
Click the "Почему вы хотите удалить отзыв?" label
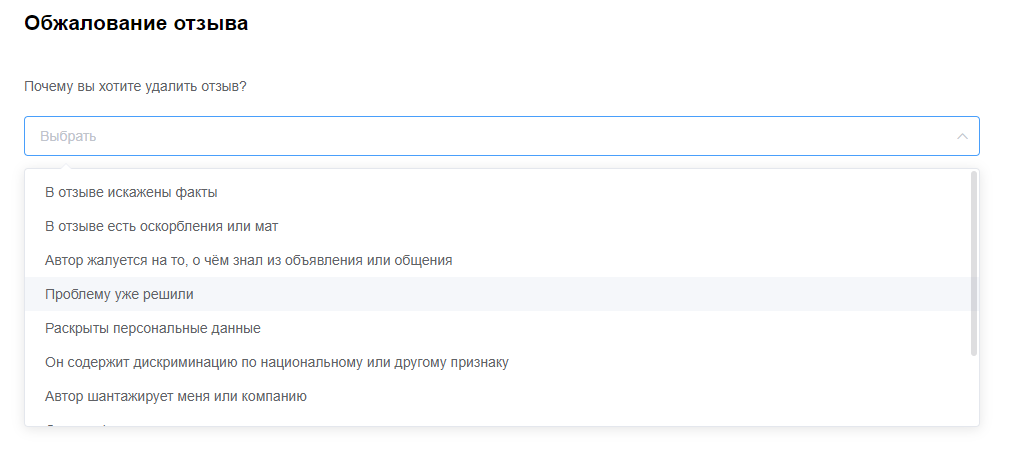pos(135,87)
